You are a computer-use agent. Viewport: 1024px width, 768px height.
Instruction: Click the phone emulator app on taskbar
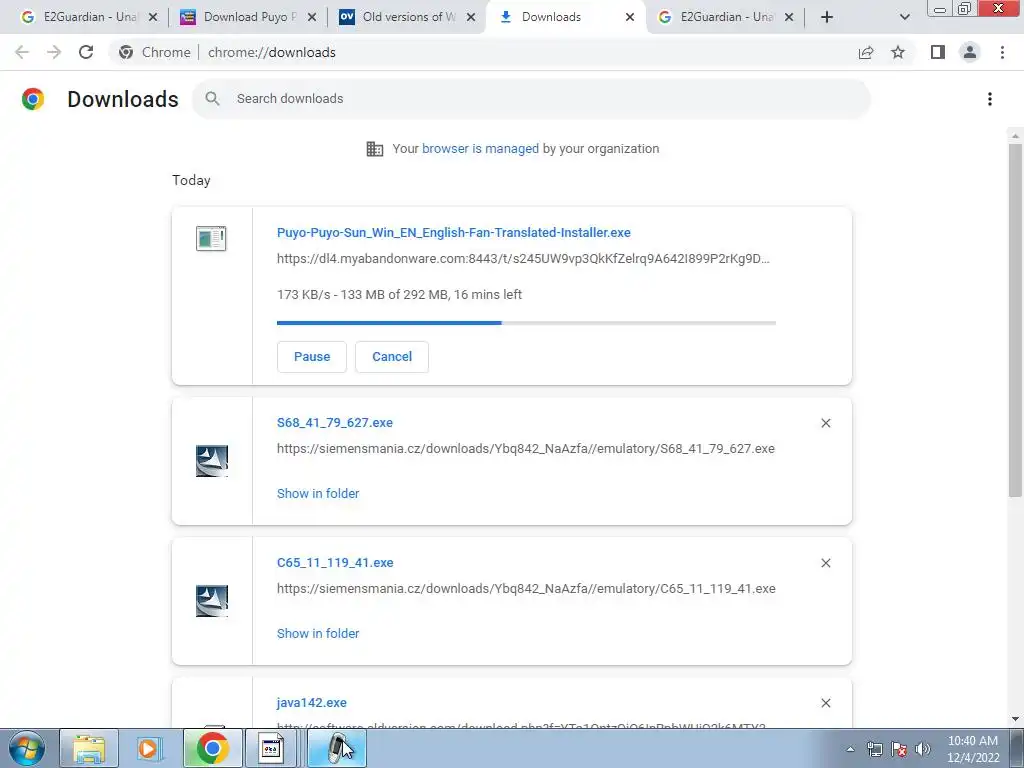(x=338, y=748)
